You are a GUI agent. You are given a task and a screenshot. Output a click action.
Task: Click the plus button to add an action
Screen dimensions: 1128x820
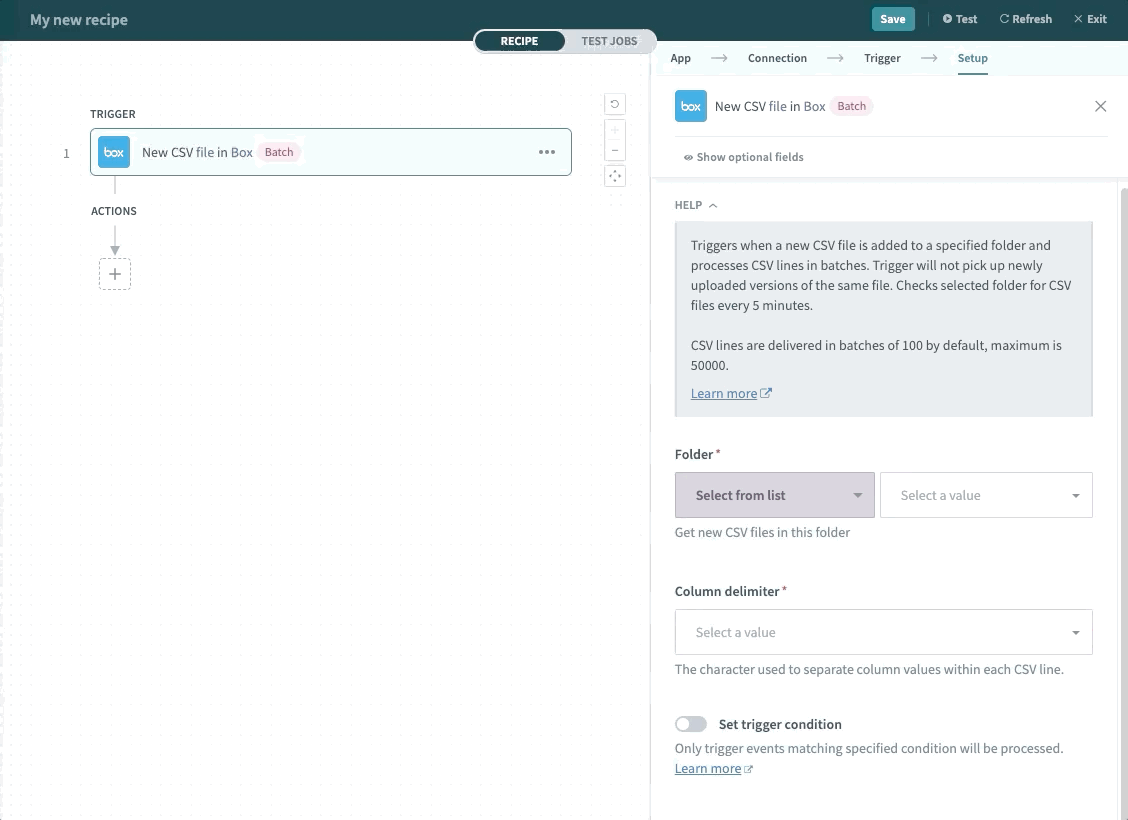(114, 273)
